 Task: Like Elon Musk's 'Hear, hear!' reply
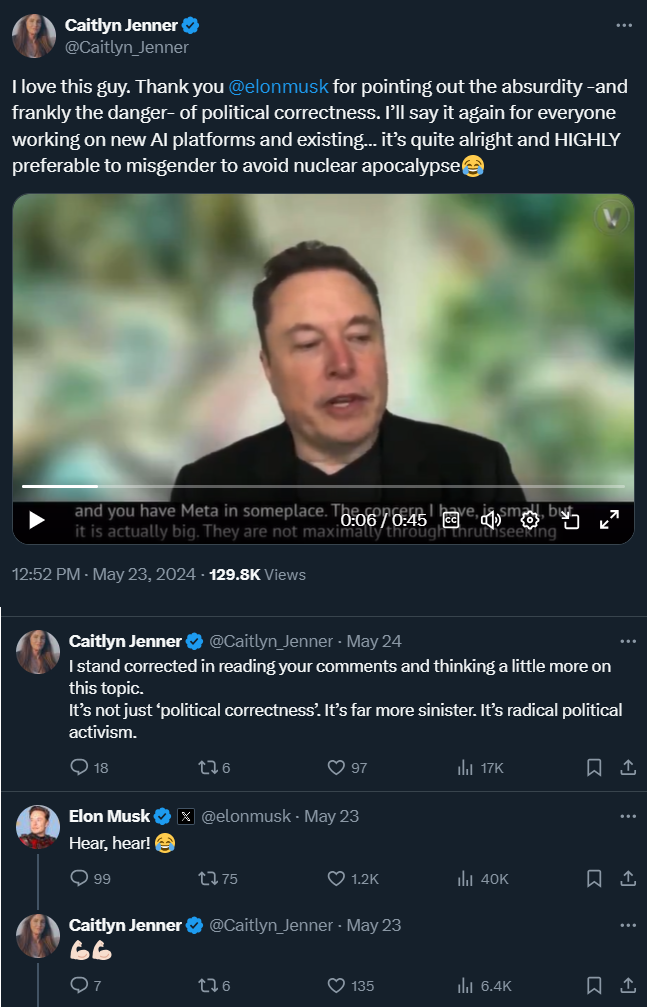pos(337,879)
